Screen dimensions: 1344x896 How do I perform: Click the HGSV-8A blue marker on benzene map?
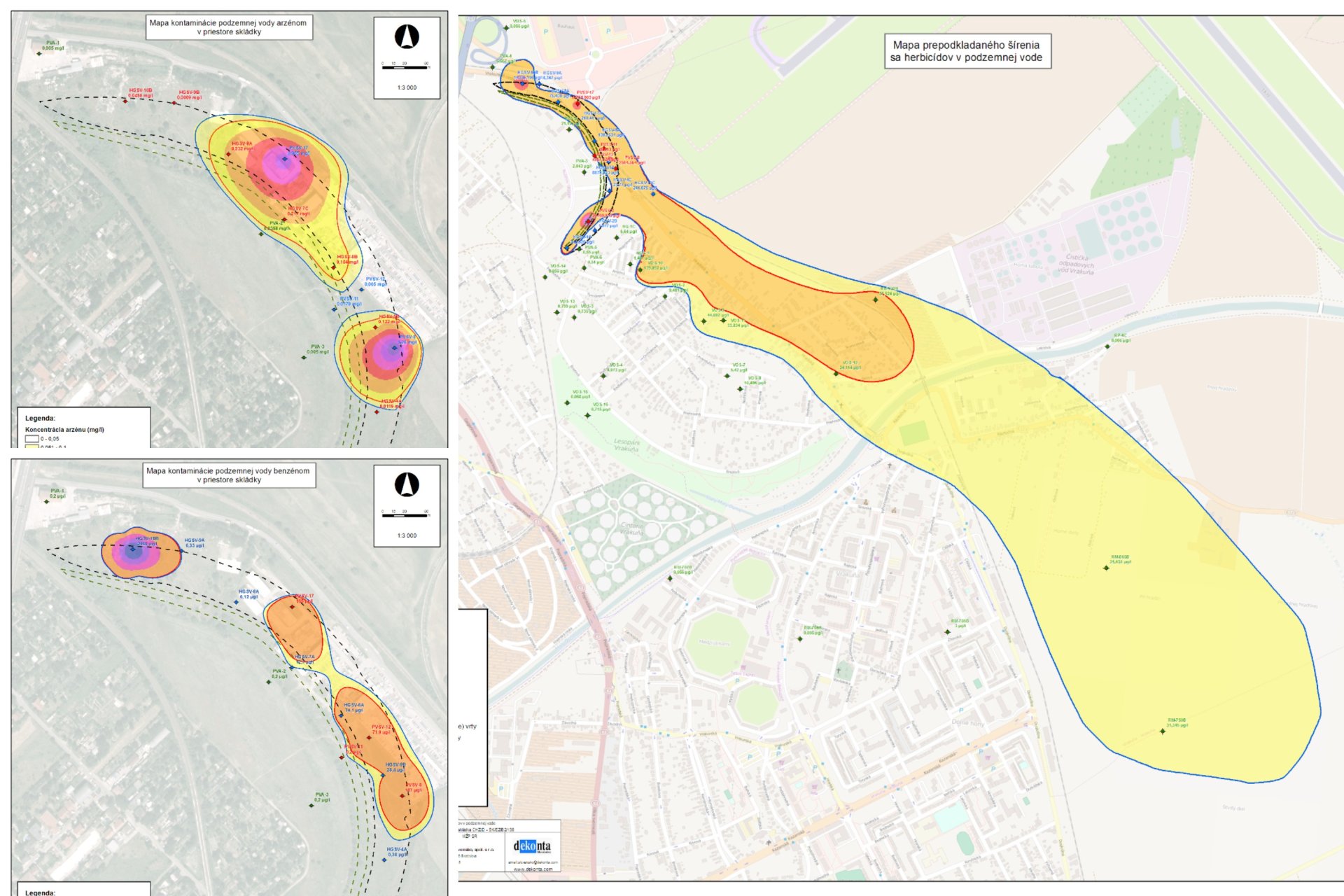pyautogui.click(x=237, y=601)
